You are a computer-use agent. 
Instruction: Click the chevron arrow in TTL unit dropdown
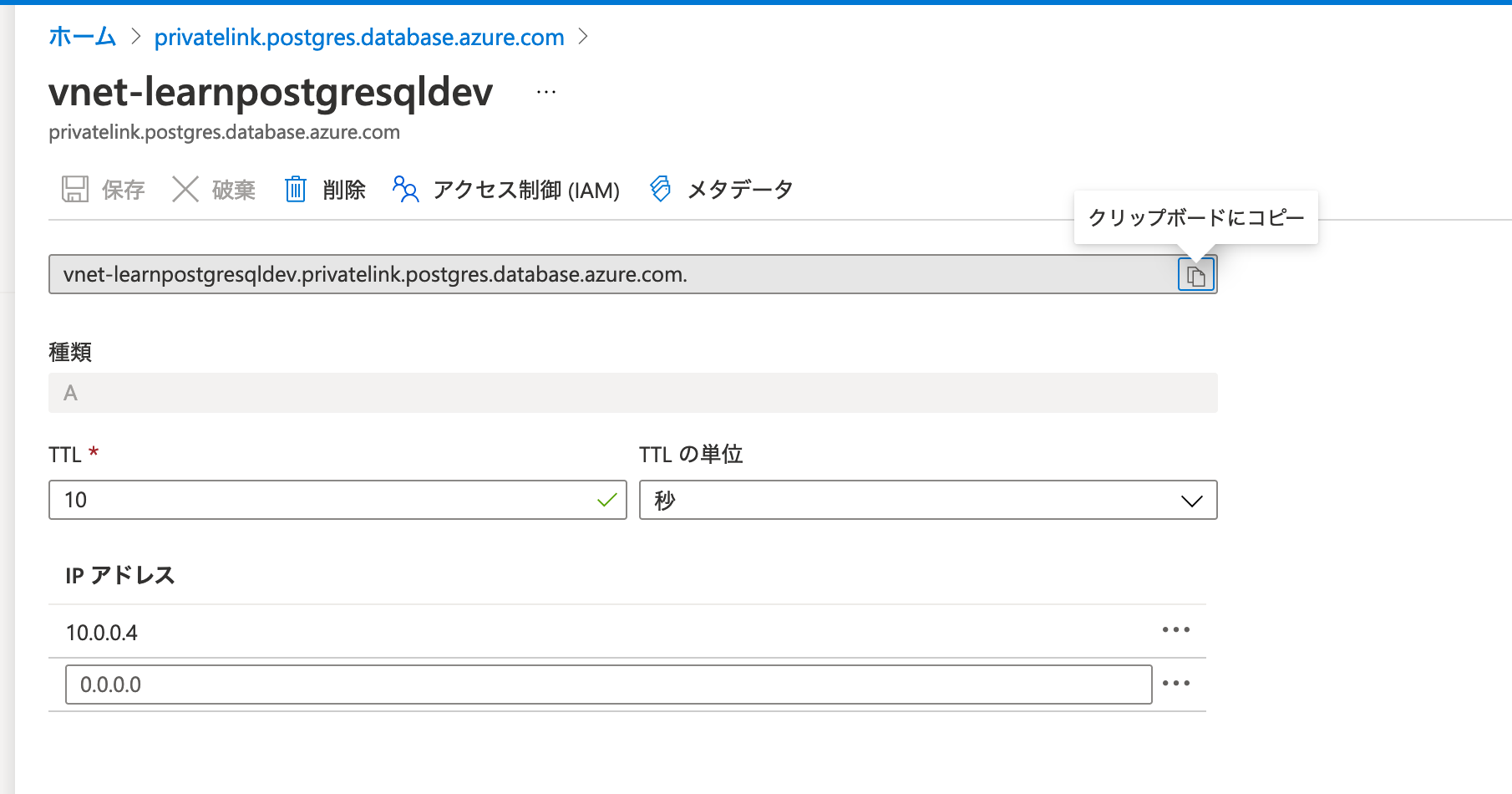1191,501
